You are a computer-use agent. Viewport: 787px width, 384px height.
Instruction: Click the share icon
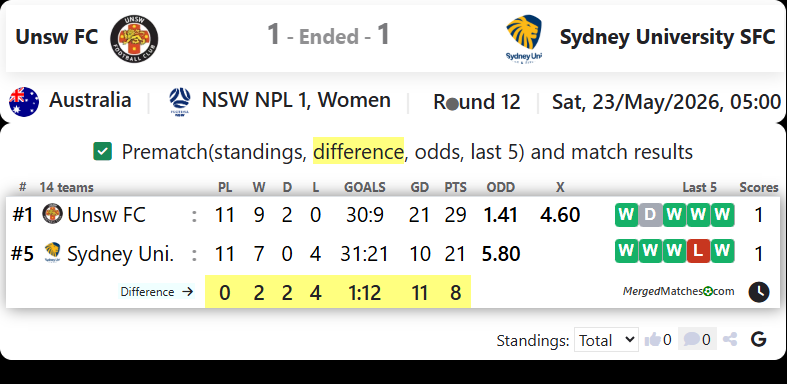pos(730,340)
